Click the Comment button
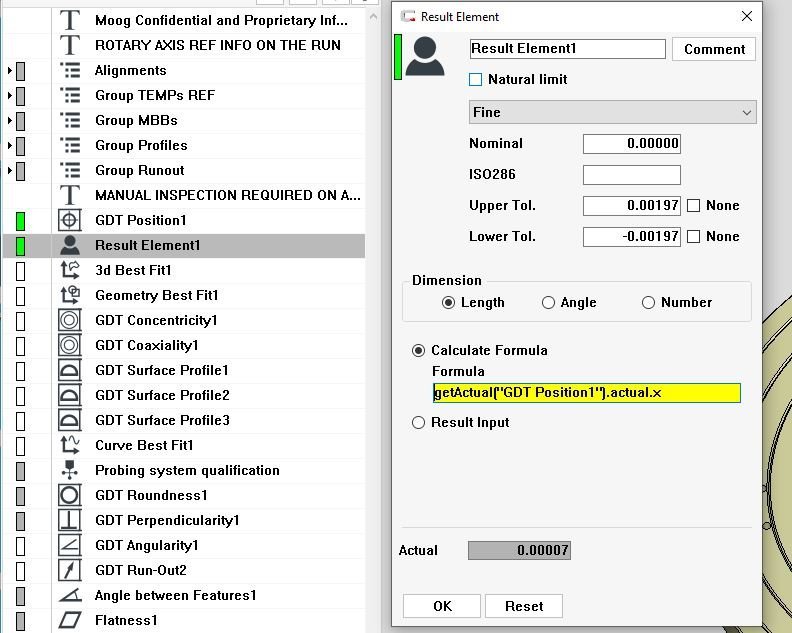The image size is (792, 633). (x=714, y=49)
